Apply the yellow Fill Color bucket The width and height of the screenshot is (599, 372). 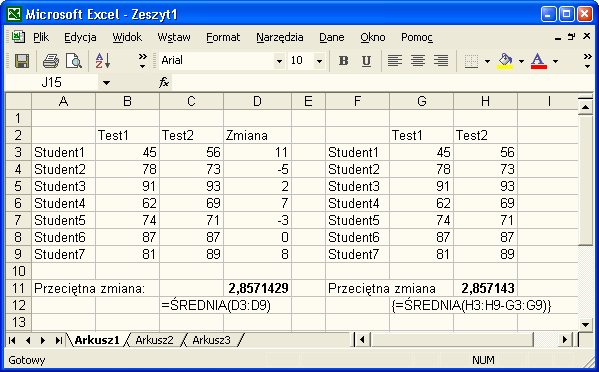click(x=505, y=61)
